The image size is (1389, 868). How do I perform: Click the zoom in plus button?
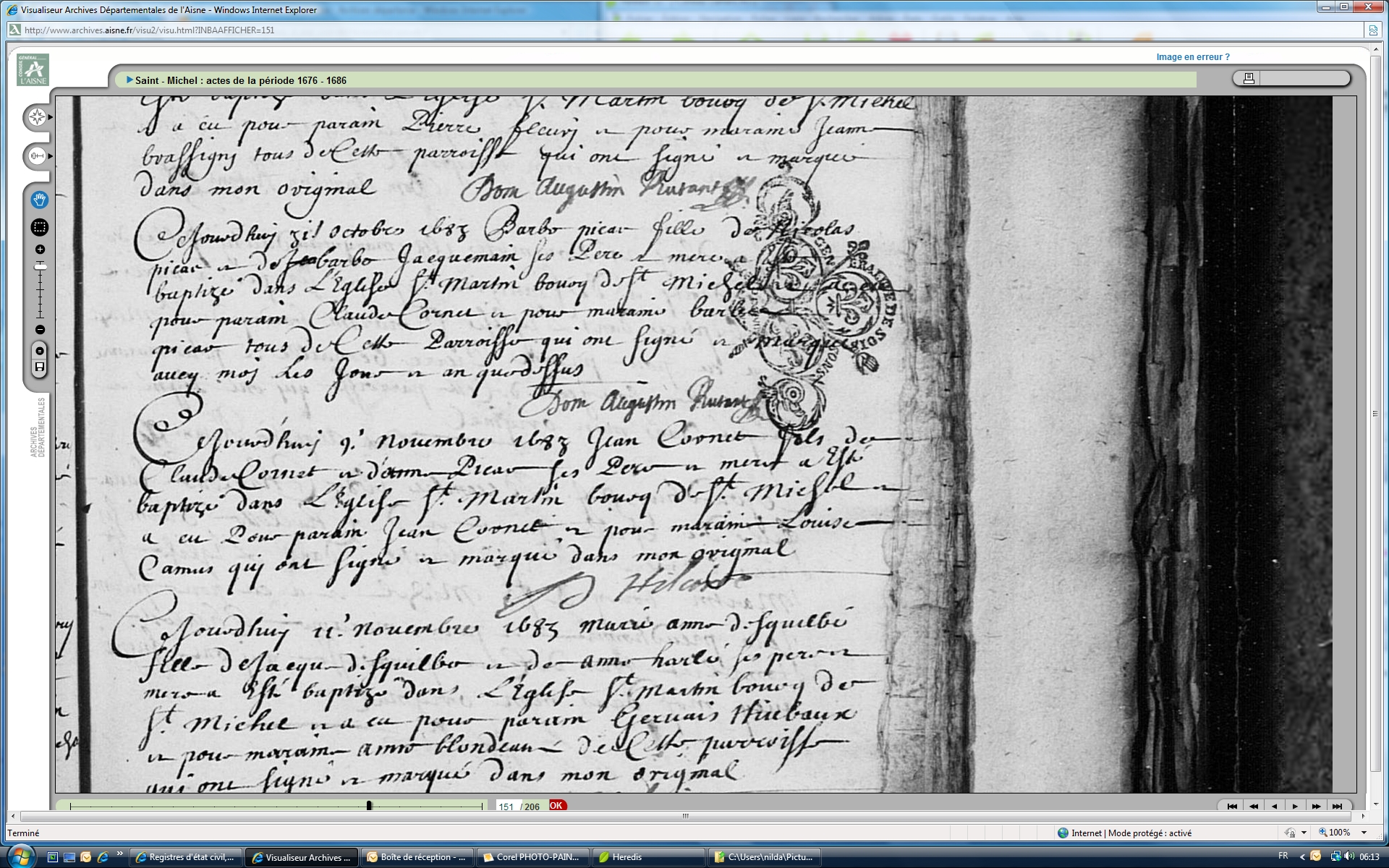(40, 250)
